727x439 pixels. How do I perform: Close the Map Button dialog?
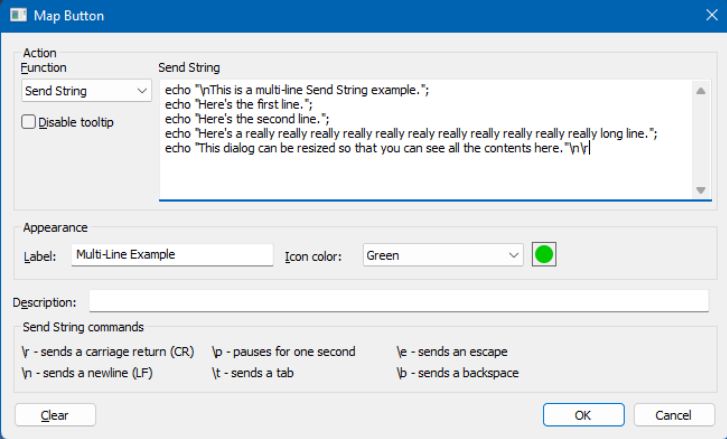point(704,16)
